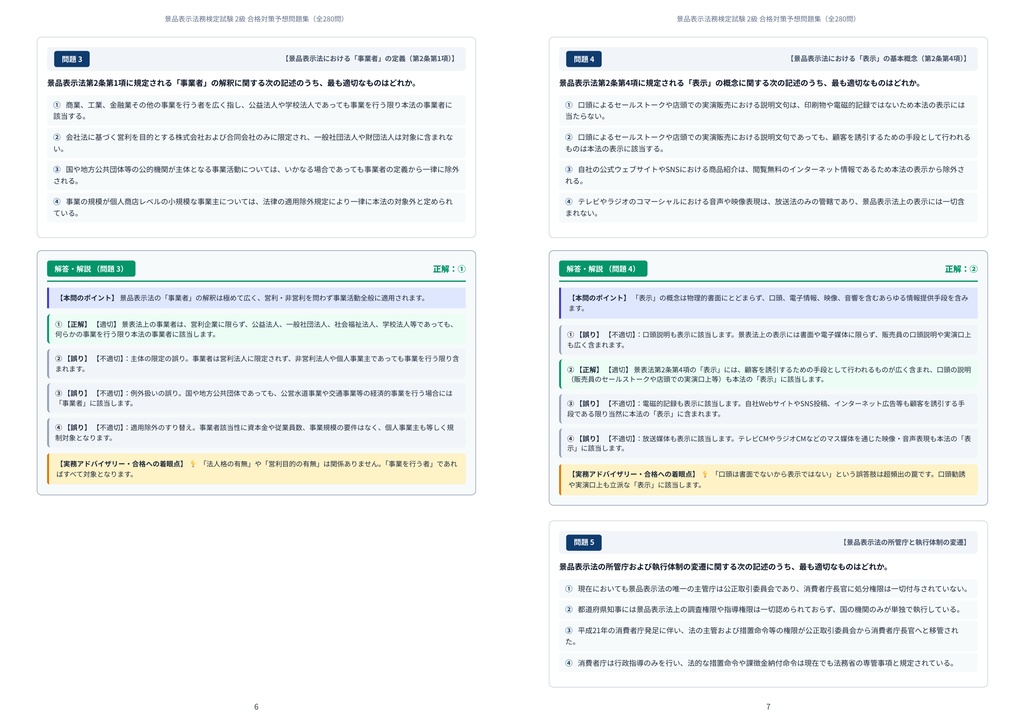Click explanation ④【誤り】適用除外のすり替え
This screenshot has width=1024, height=724.
(x=256, y=432)
